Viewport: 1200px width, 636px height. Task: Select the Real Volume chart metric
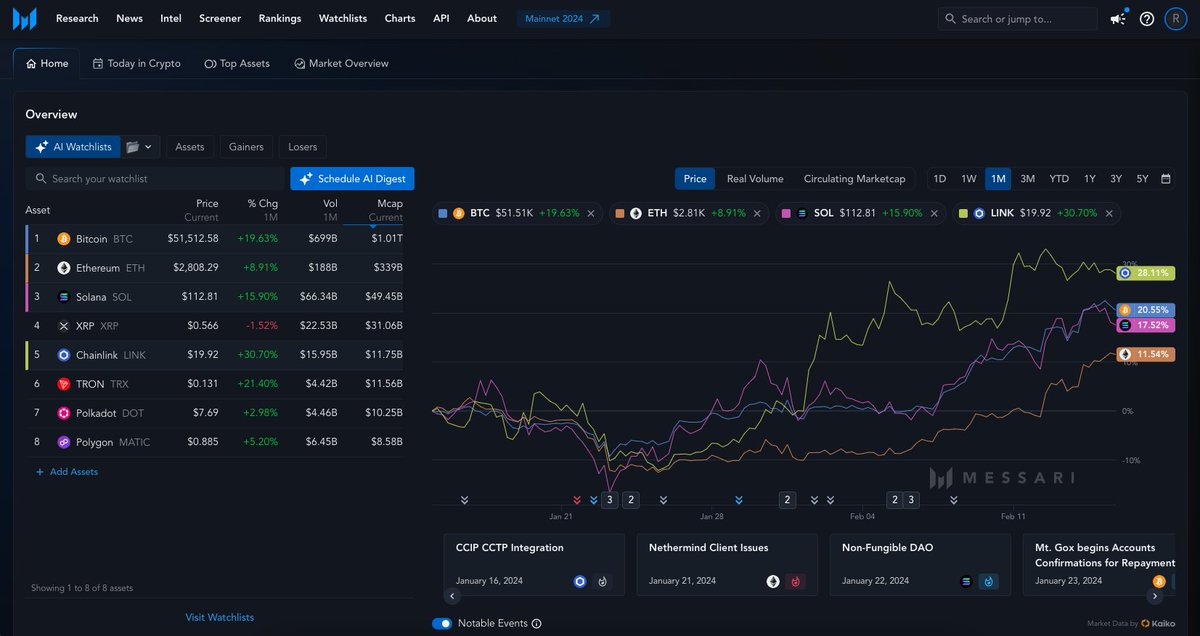tap(755, 179)
